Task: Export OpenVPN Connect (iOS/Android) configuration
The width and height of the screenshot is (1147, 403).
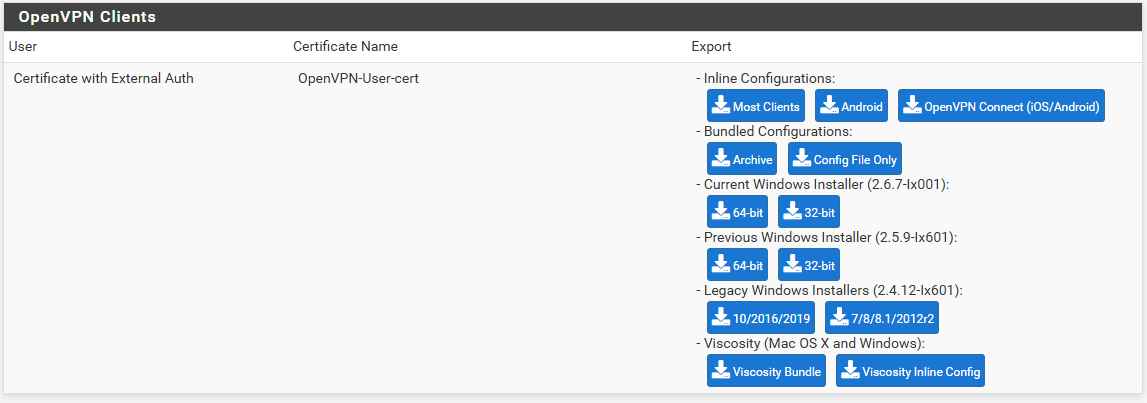Action: (x=1001, y=106)
